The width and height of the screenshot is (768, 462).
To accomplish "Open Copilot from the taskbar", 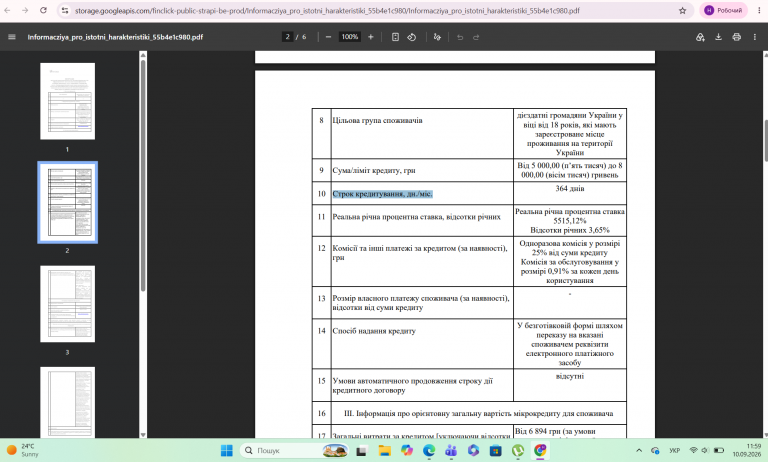I will coord(407,450).
